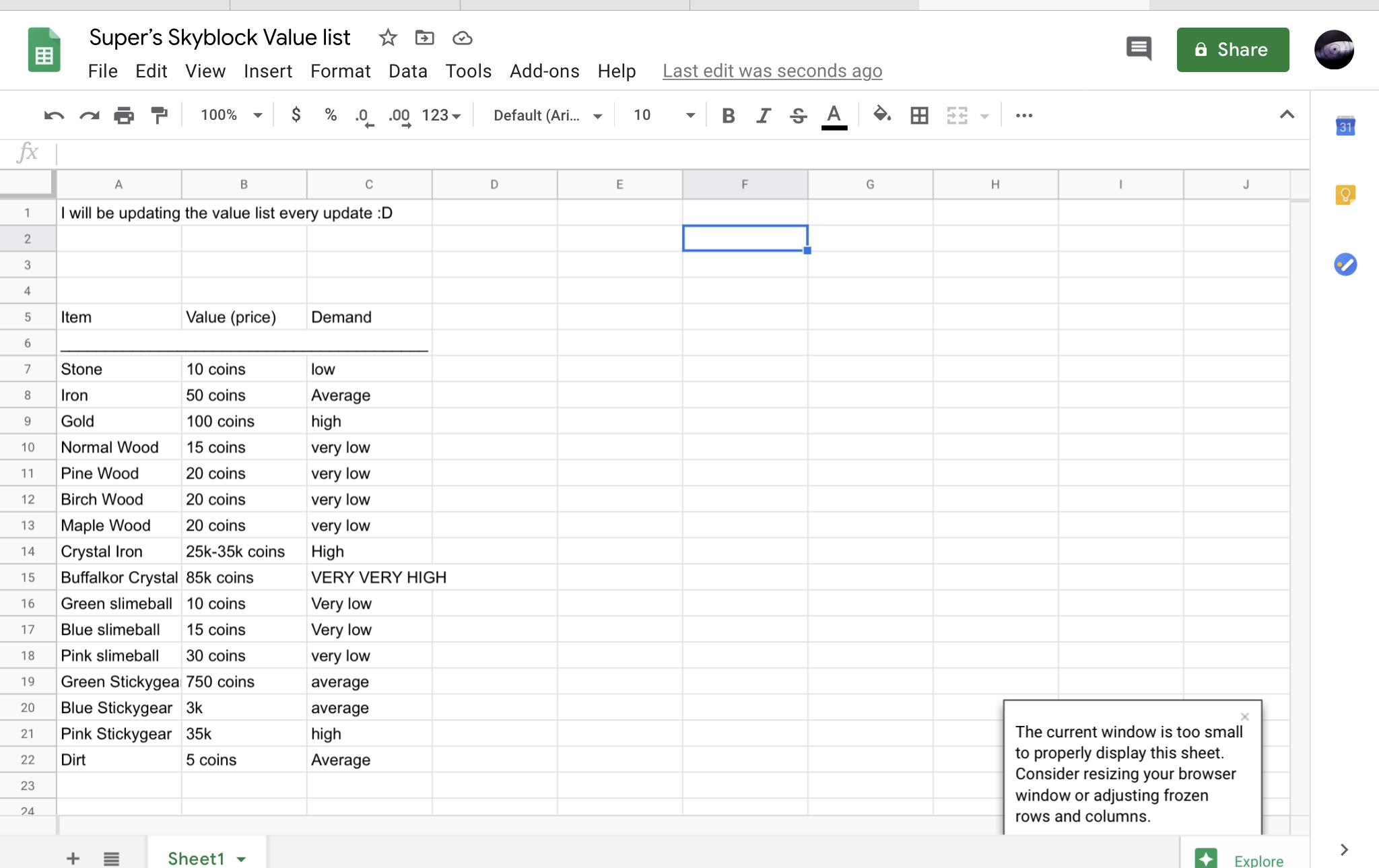
Task: Select the paint format roller icon
Action: pyautogui.click(x=159, y=116)
